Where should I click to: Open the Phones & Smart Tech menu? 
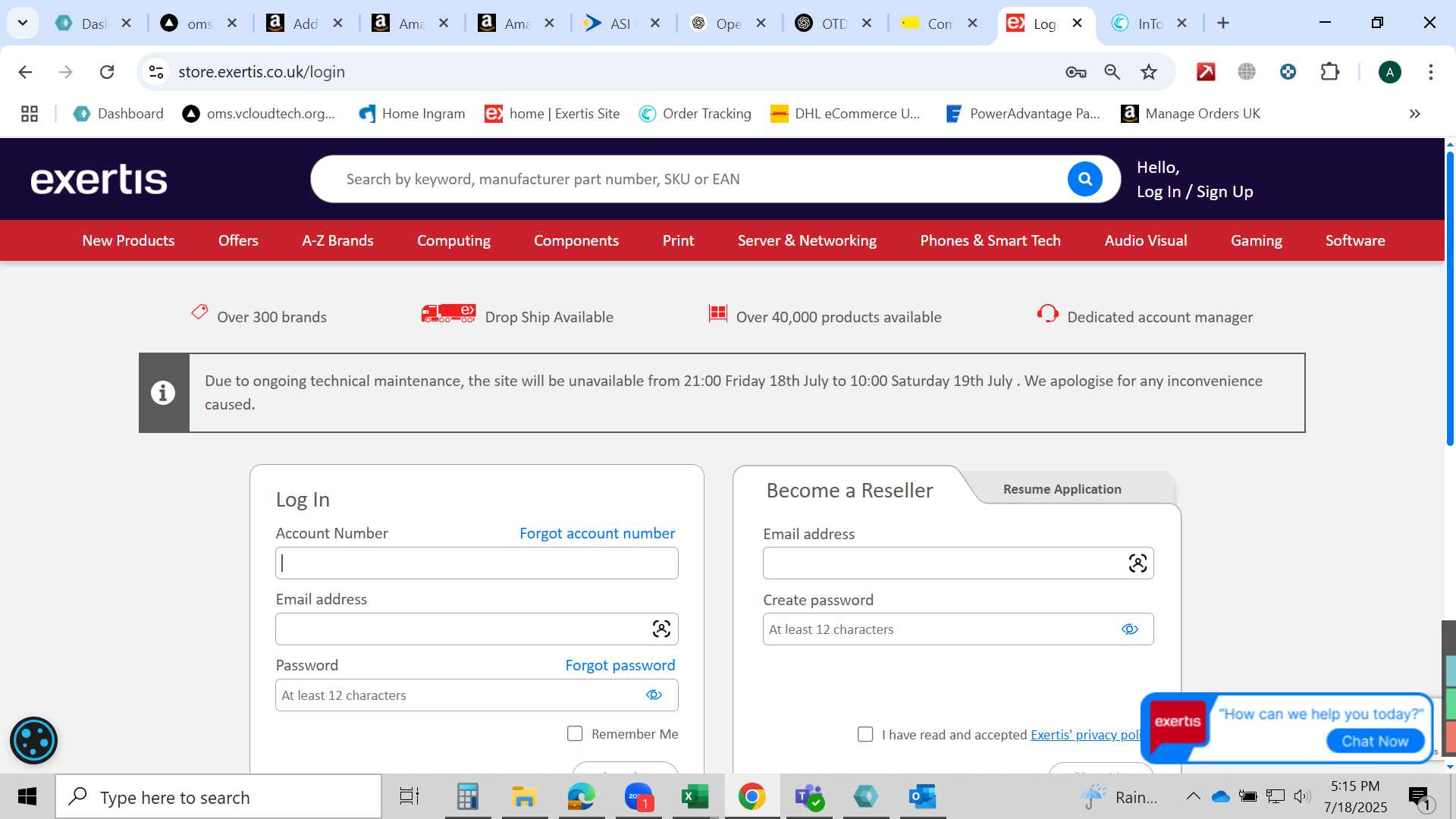pyautogui.click(x=990, y=240)
